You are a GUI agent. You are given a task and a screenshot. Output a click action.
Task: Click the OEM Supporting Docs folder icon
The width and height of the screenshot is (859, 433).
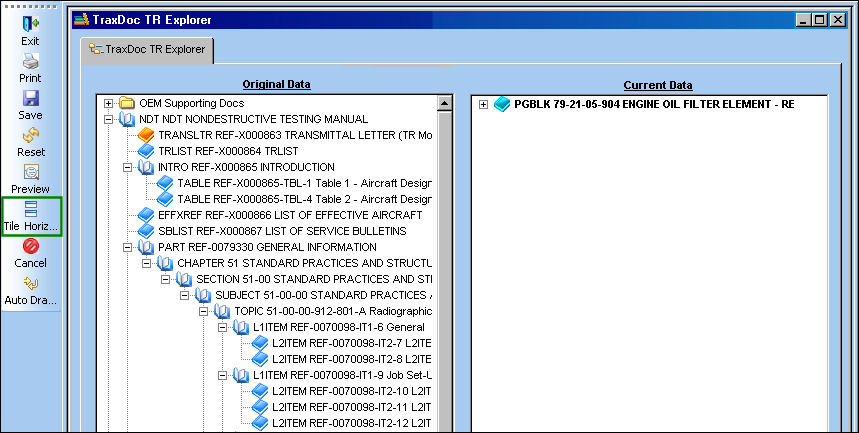[127, 103]
